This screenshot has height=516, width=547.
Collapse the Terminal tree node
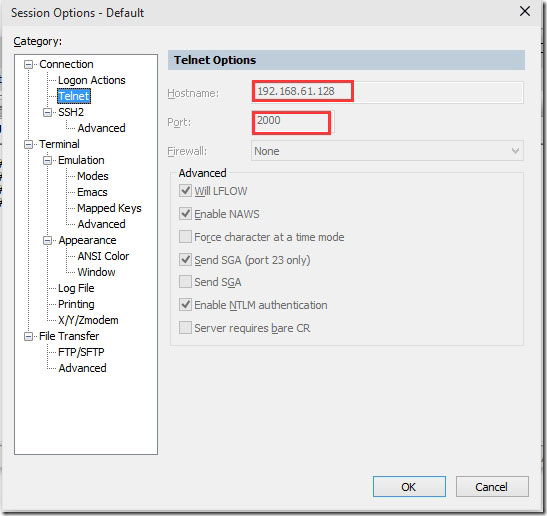coord(28,144)
